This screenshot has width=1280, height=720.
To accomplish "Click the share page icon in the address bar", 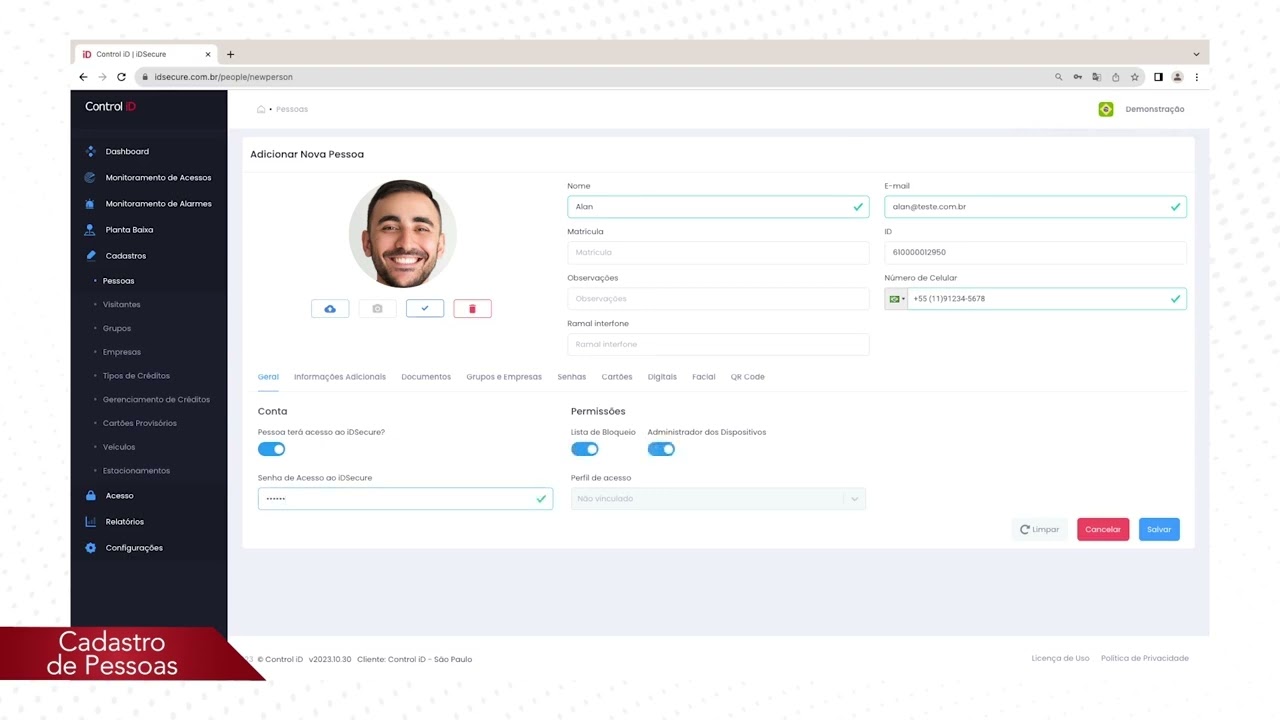I will 1116,77.
